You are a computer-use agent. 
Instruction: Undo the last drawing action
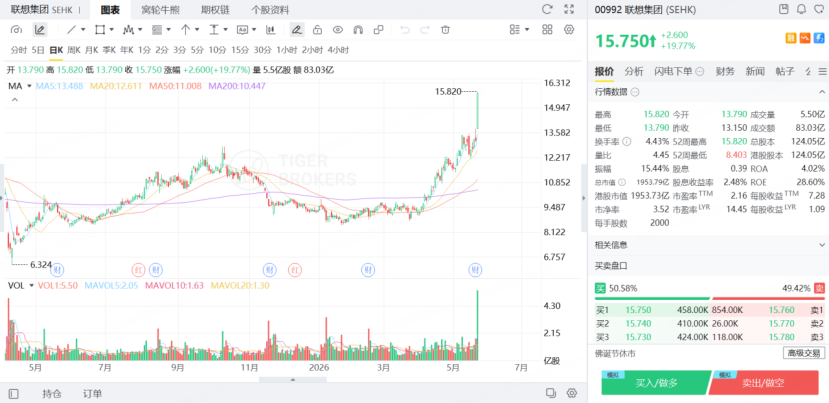pos(405,30)
